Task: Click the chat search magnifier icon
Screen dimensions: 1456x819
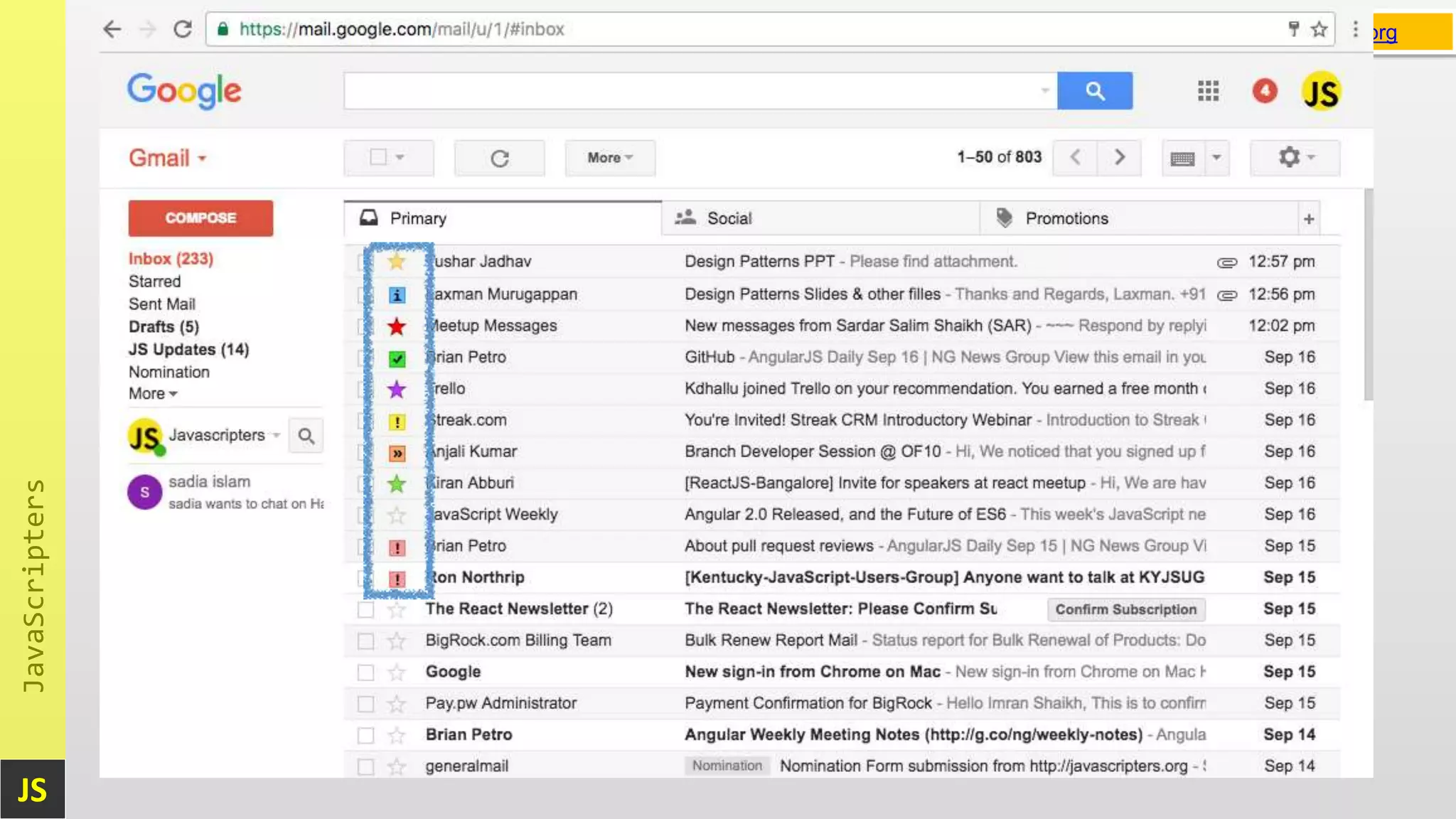Action: pyautogui.click(x=306, y=436)
